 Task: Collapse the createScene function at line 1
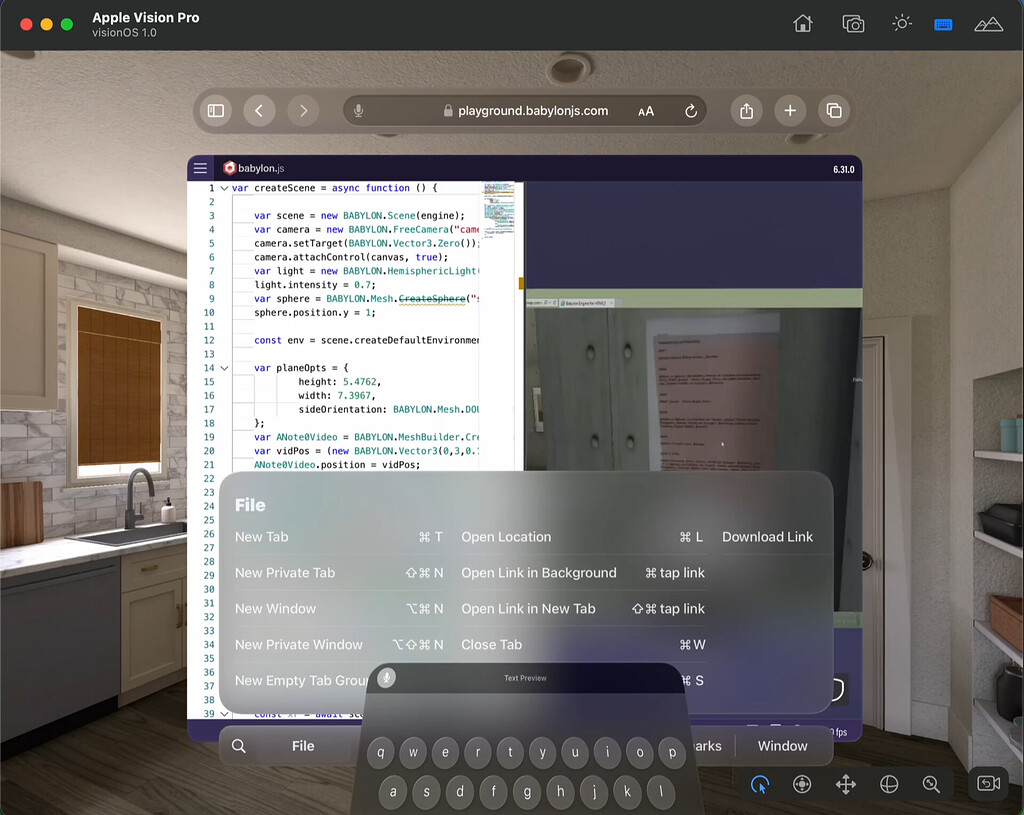pos(224,187)
